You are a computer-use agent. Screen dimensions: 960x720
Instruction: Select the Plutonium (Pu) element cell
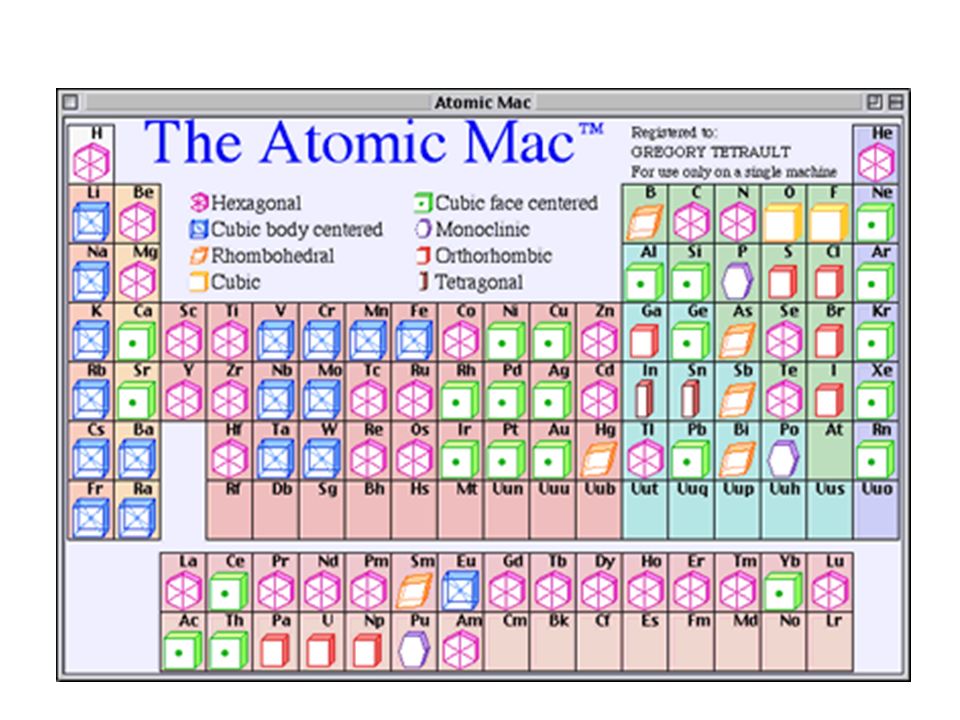click(414, 642)
